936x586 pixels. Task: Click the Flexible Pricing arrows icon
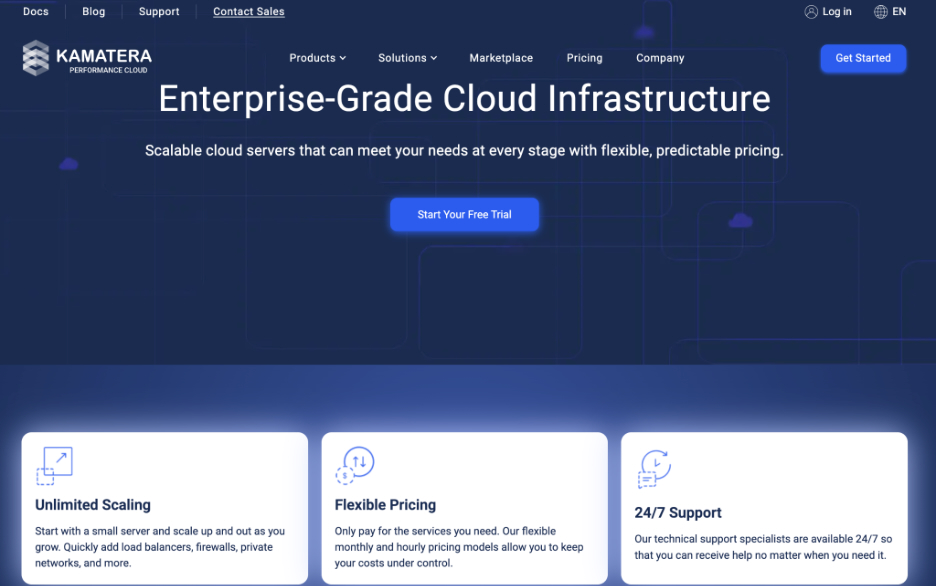(x=355, y=465)
